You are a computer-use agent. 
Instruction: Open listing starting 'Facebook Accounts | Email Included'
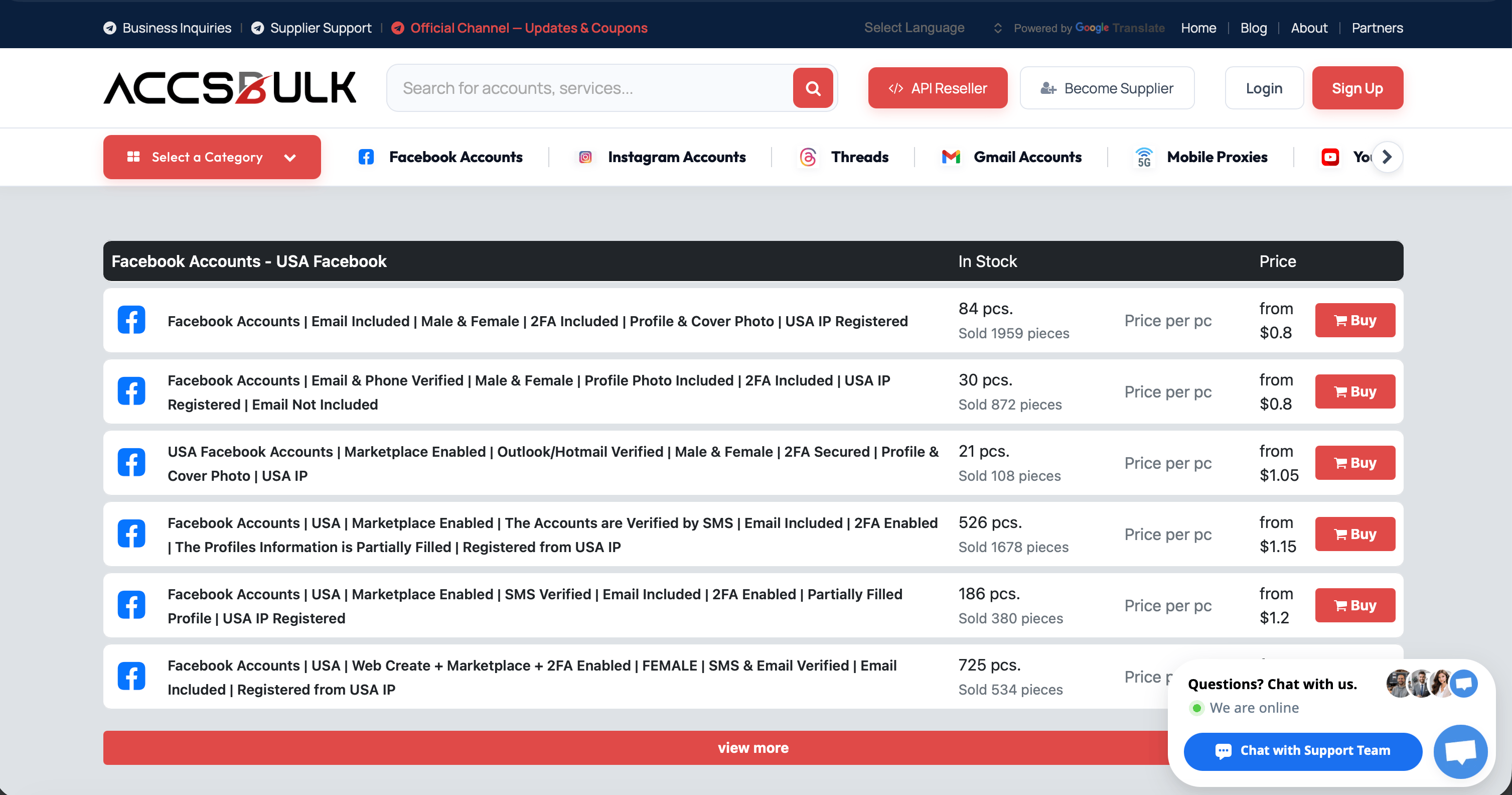coord(538,321)
